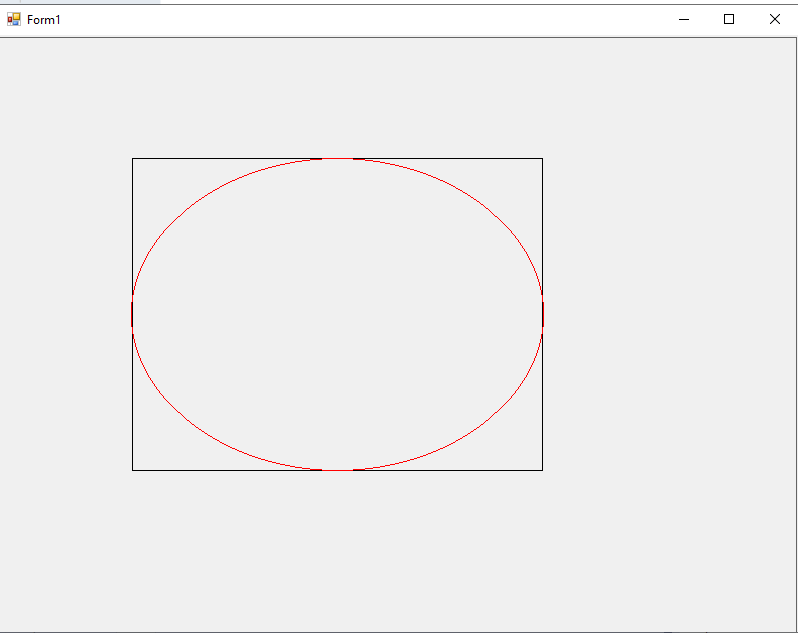Click the Form1 application icon in title bar
Image resolution: width=798 pixels, height=633 pixels.
[x=14, y=19]
